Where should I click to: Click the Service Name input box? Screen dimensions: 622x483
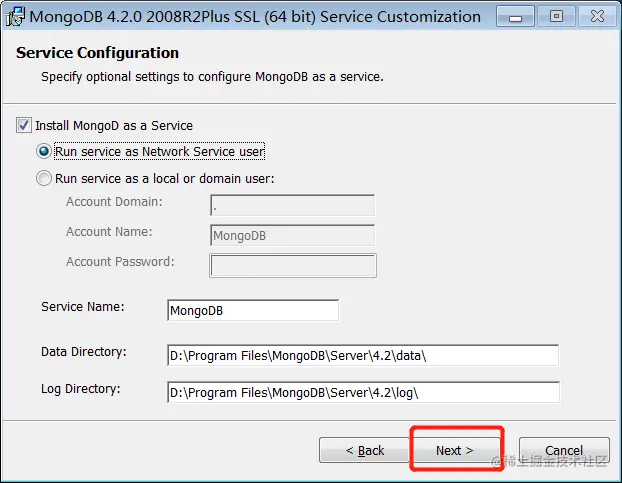tap(252, 310)
